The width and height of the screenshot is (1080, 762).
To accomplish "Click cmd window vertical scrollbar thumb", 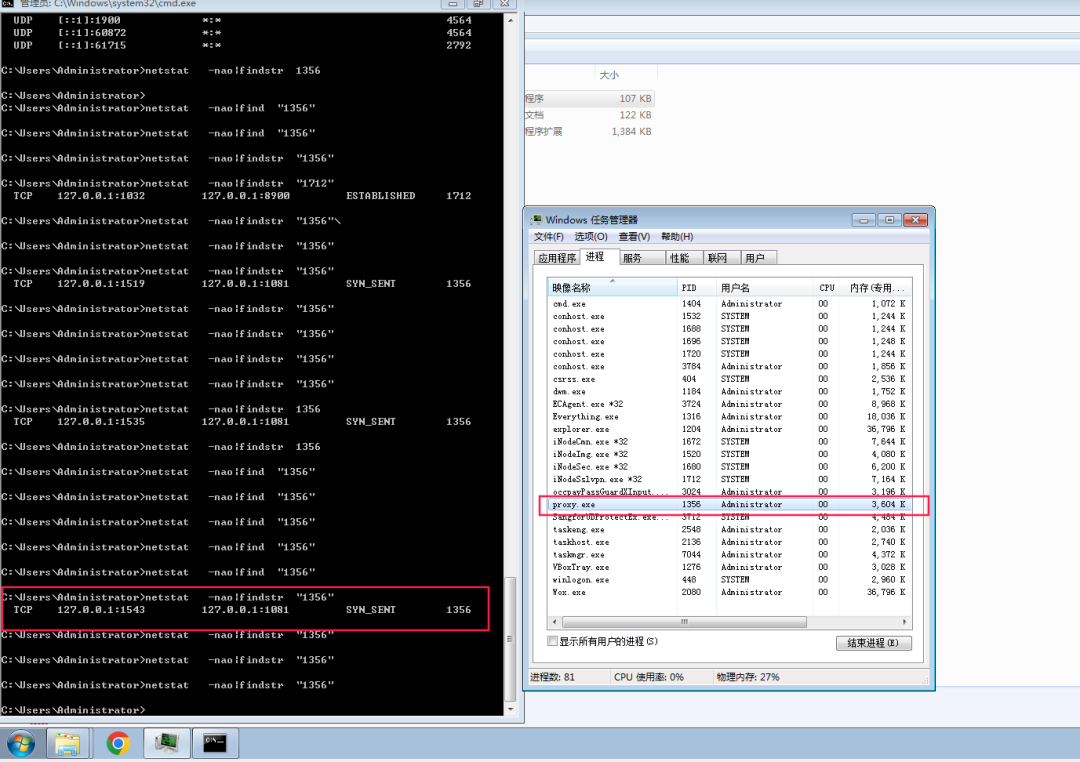I will click(x=510, y=639).
